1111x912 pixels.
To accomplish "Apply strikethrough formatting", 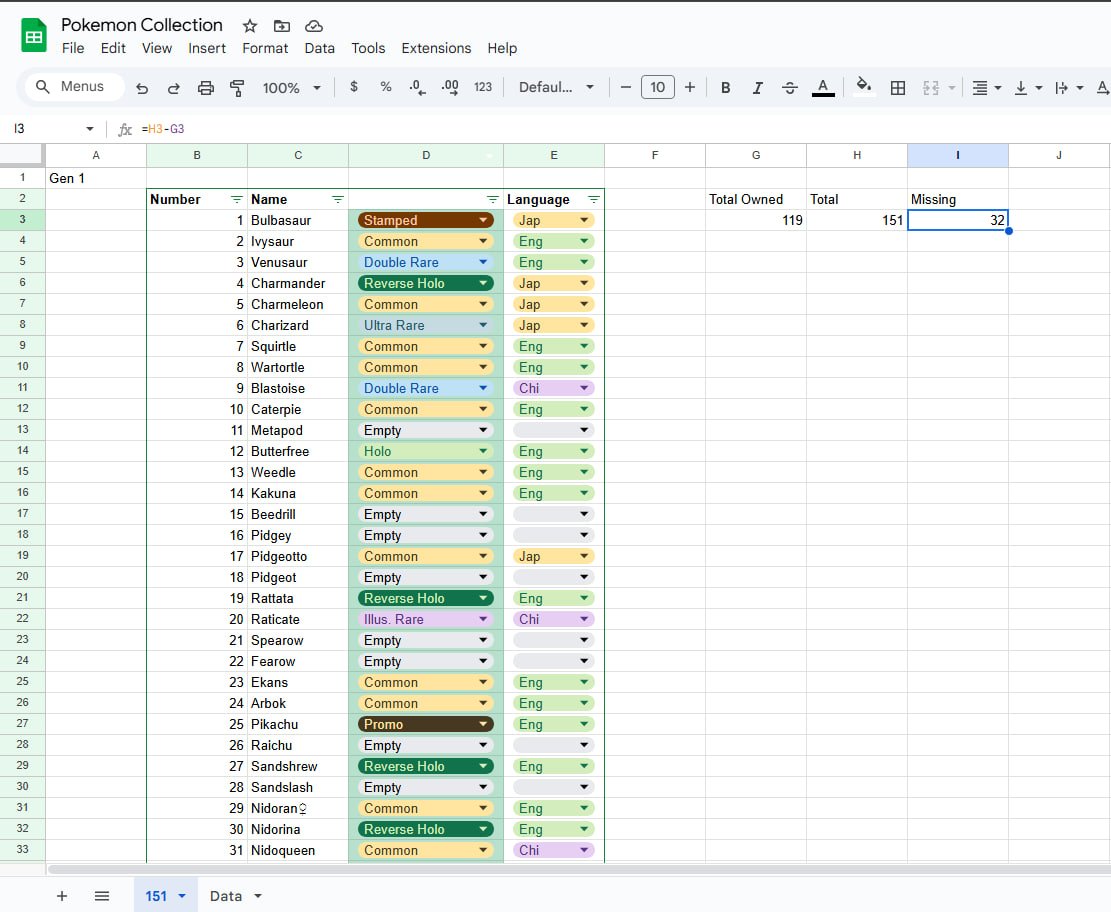I will pyautogui.click(x=790, y=87).
